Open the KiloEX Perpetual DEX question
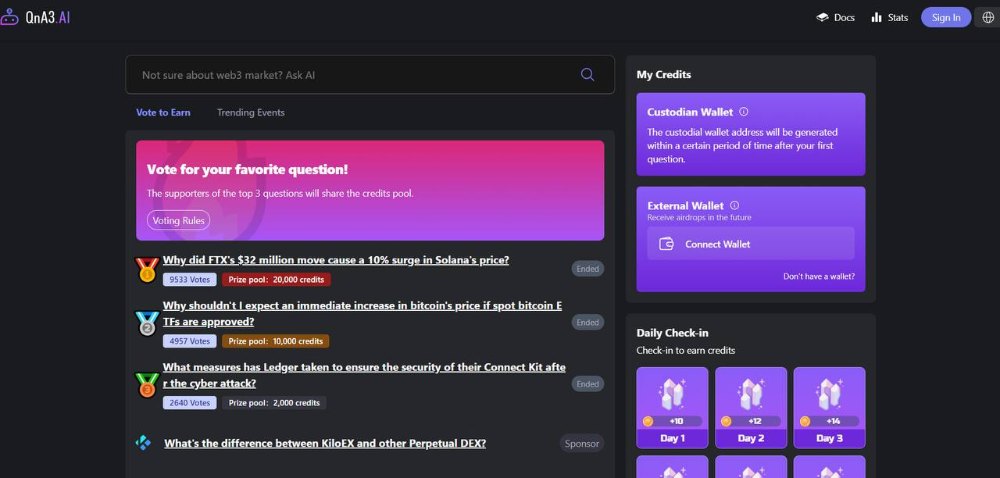The height and width of the screenshot is (478, 1000). [x=325, y=443]
